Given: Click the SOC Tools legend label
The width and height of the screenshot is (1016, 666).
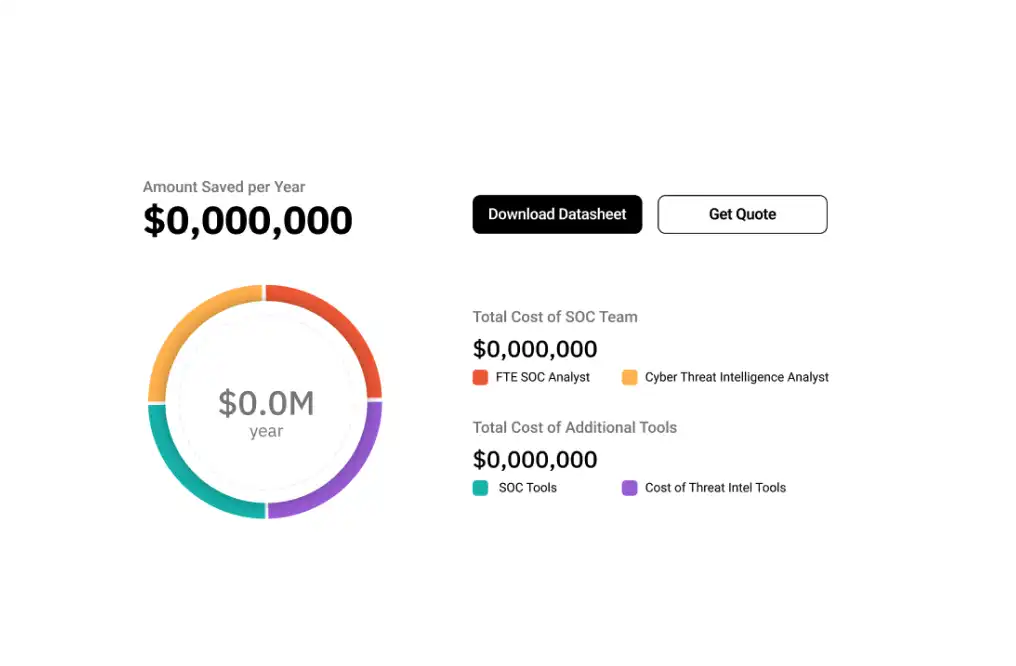Looking at the screenshot, I should [x=527, y=488].
